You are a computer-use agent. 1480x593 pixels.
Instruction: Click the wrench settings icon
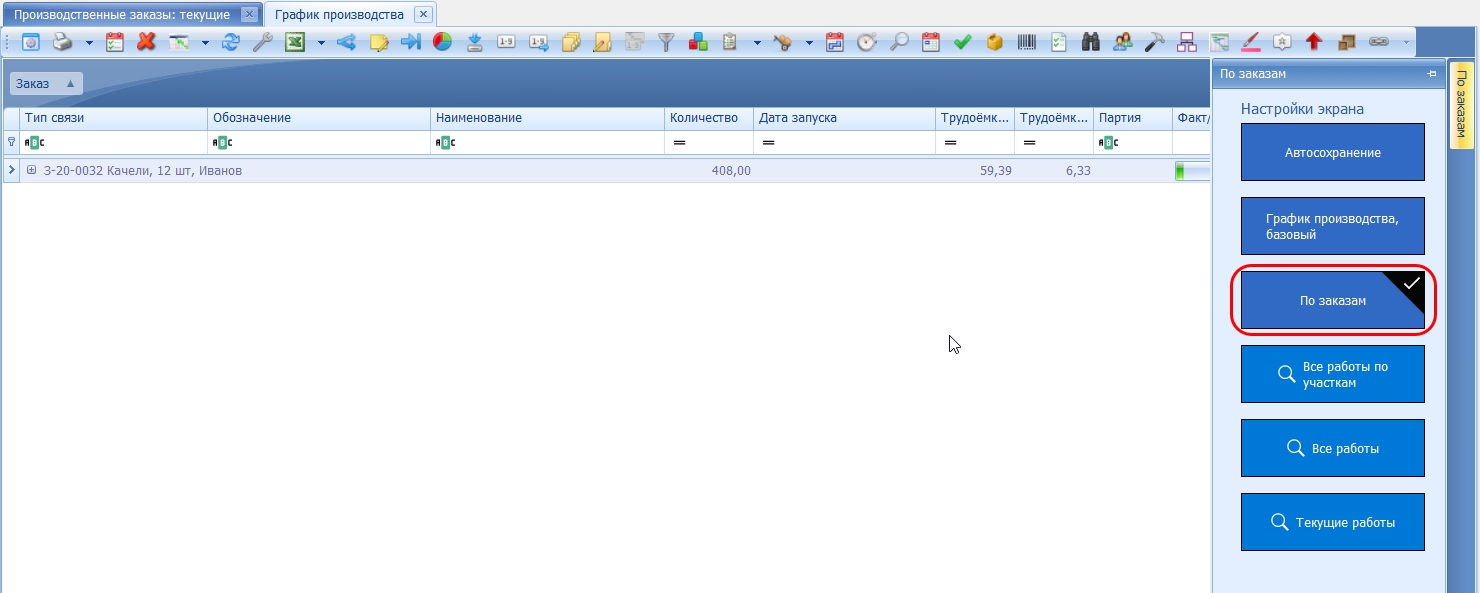263,42
